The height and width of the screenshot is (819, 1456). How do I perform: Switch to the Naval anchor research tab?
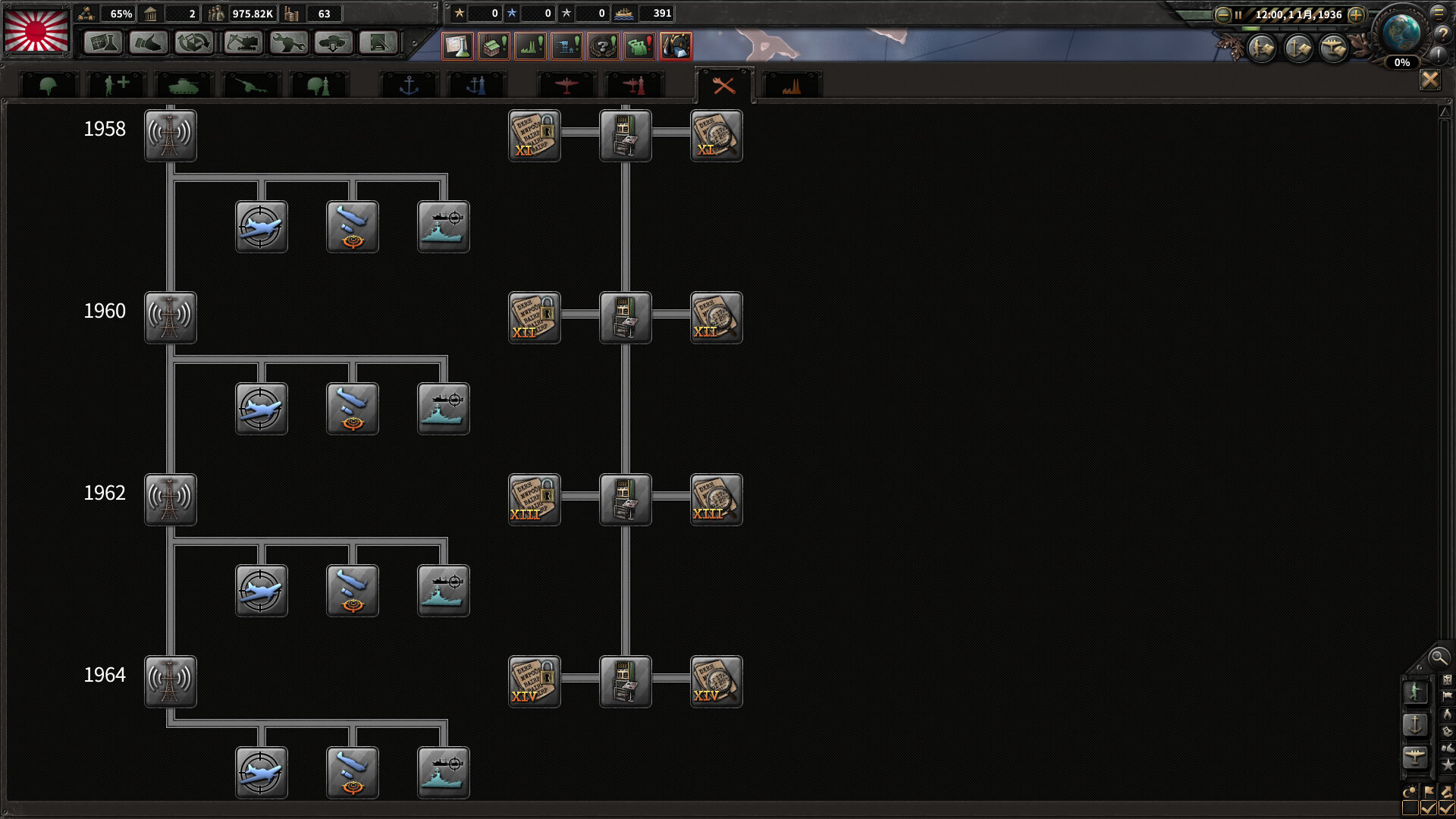409,86
